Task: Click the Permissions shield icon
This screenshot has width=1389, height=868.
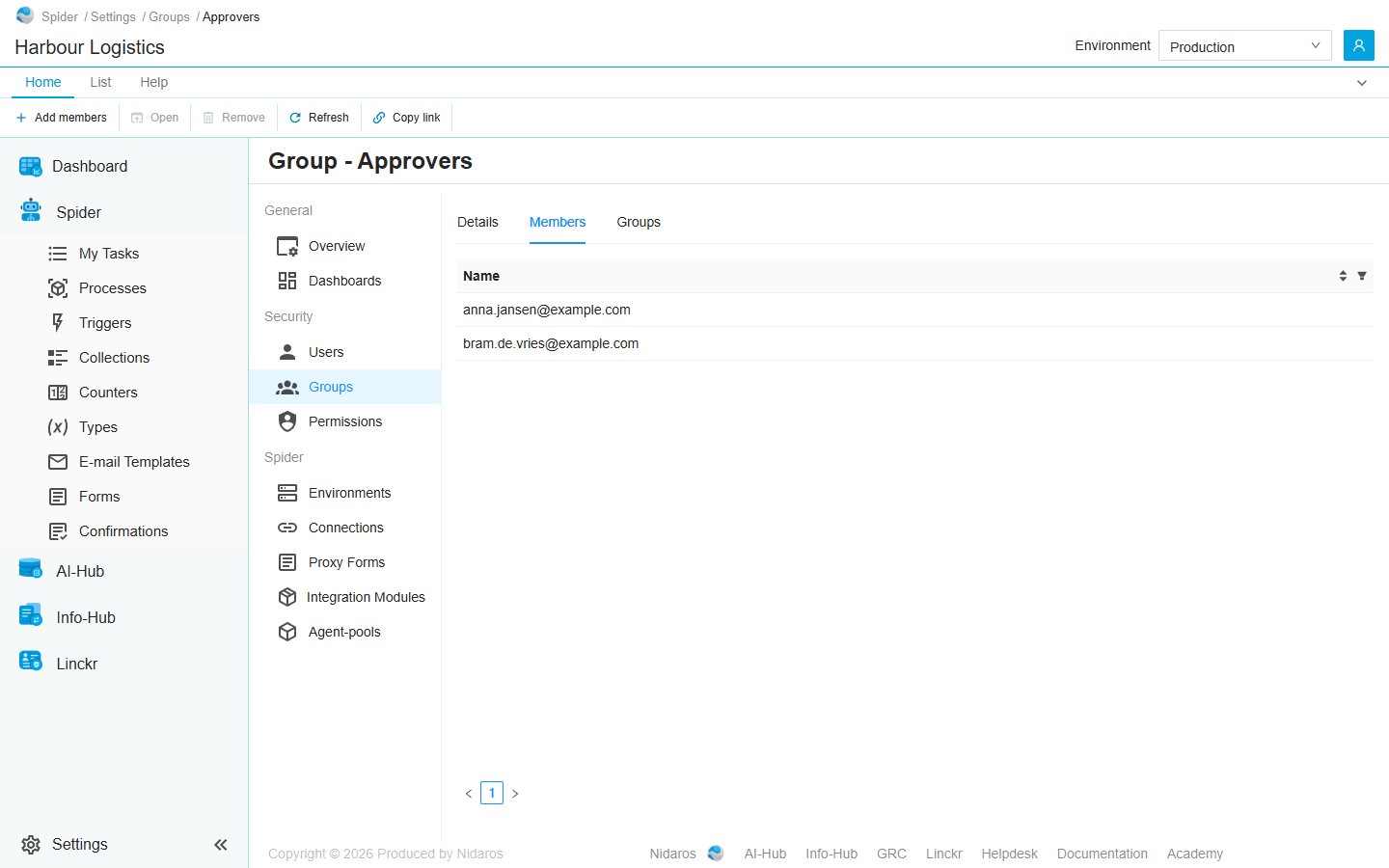Action: [x=287, y=421]
